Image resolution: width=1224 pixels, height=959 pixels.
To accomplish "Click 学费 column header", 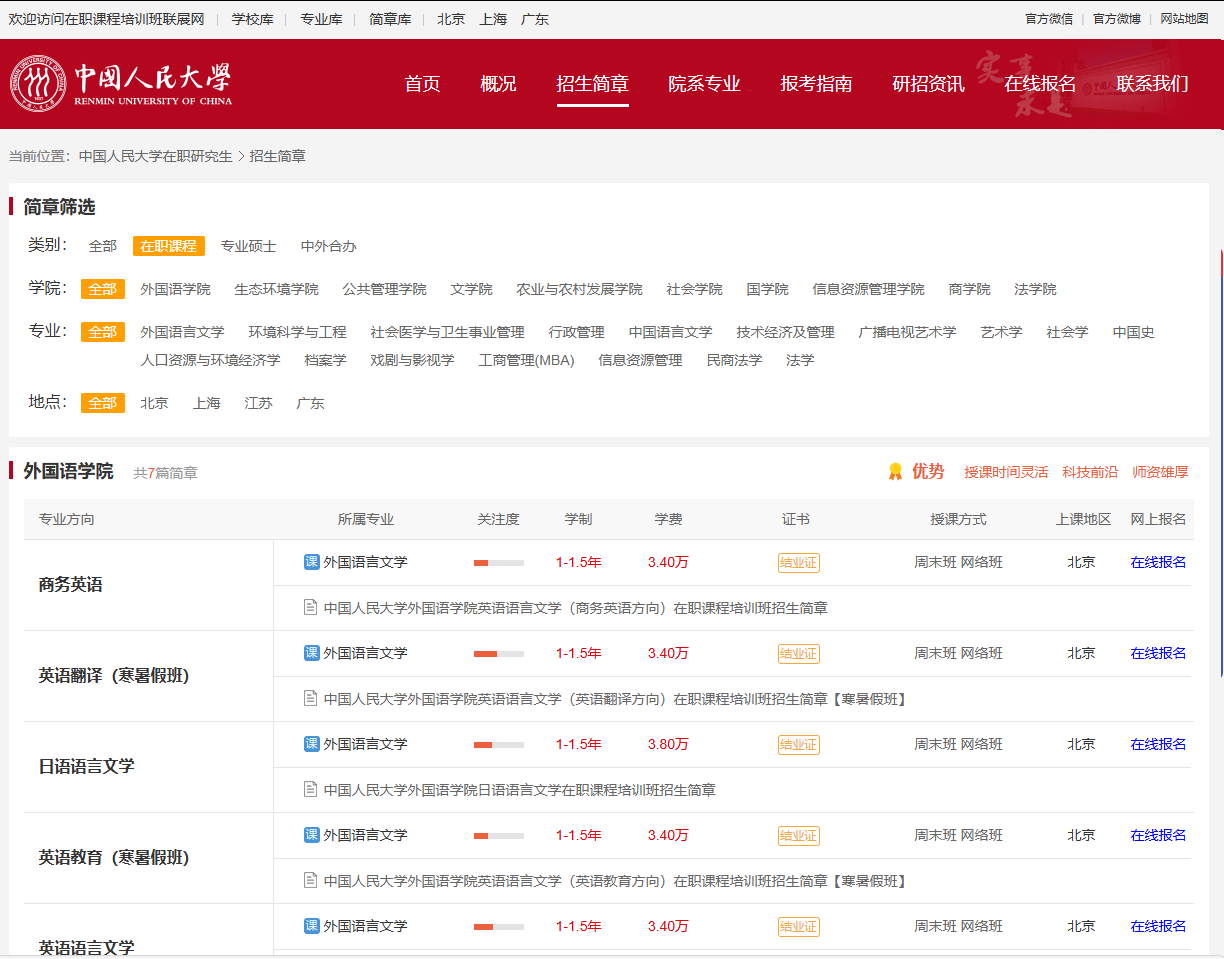I will (x=668, y=520).
